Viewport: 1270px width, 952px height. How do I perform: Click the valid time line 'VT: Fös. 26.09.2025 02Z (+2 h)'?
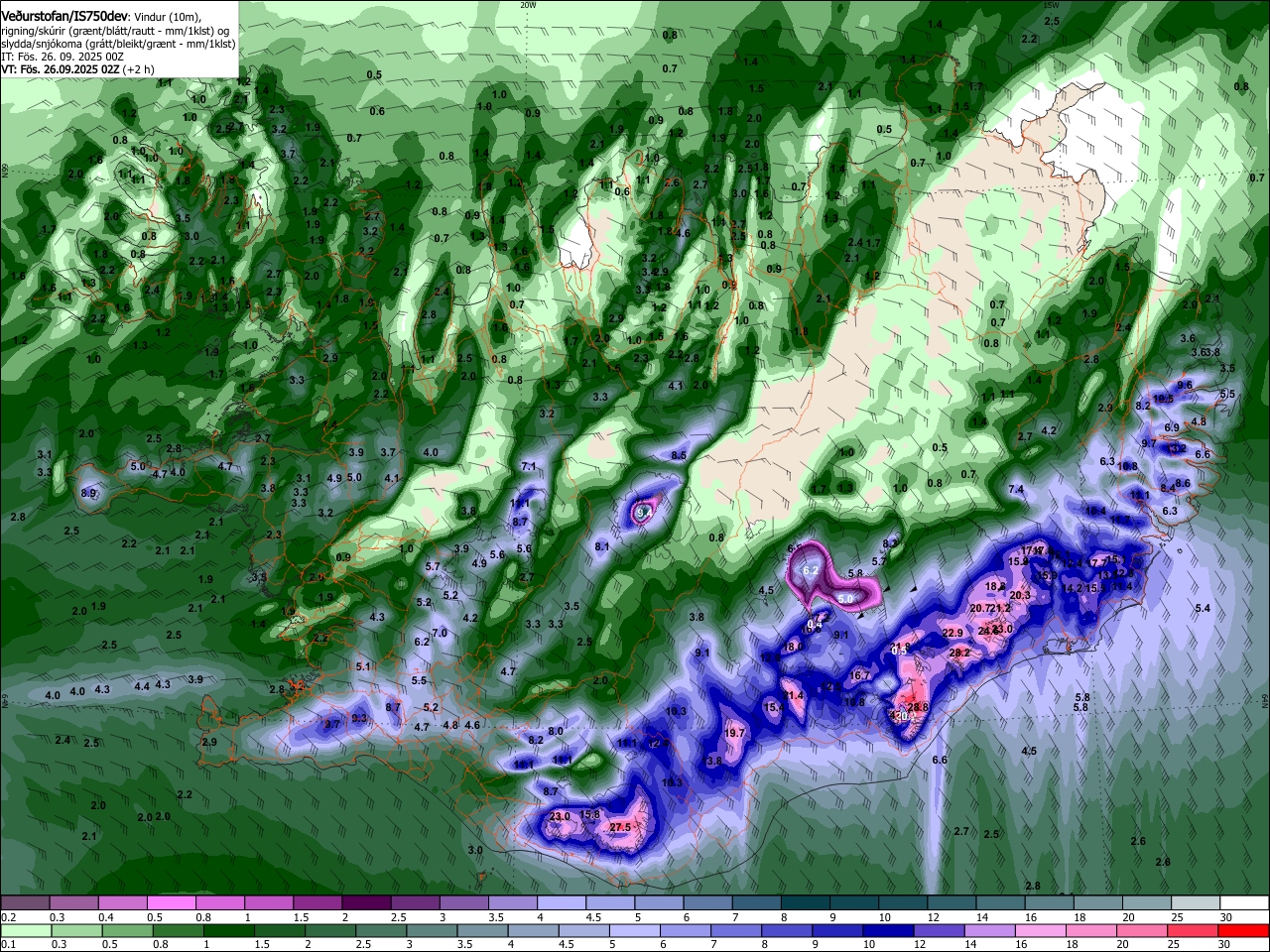(x=77, y=69)
